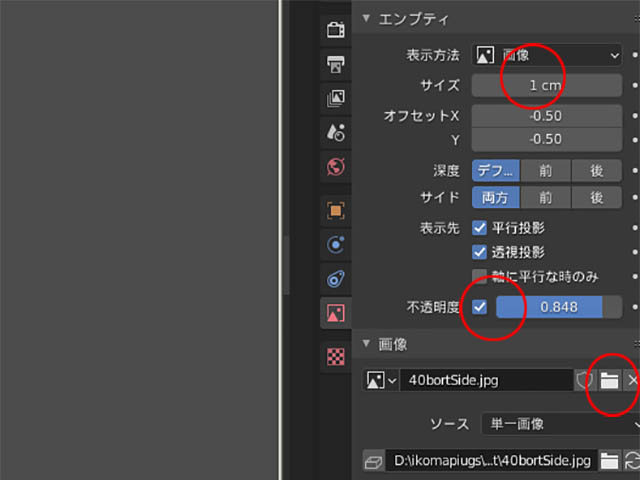The width and height of the screenshot is (640, 480).
Task: Open the Physics properties tab
Action: point(336,245)
